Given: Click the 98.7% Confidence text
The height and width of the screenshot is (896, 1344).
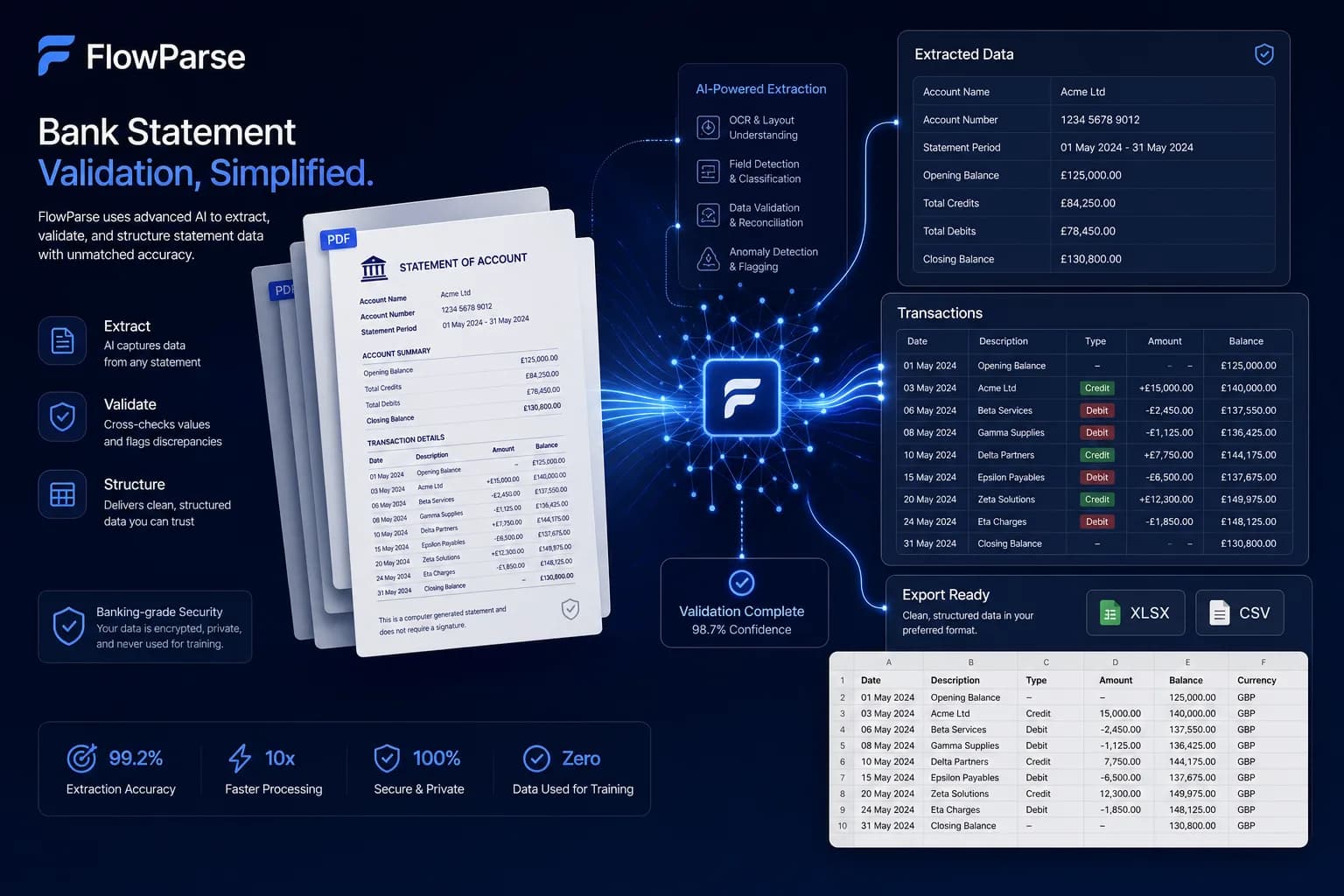Looking at the screenshot, I should pos(741,630).
